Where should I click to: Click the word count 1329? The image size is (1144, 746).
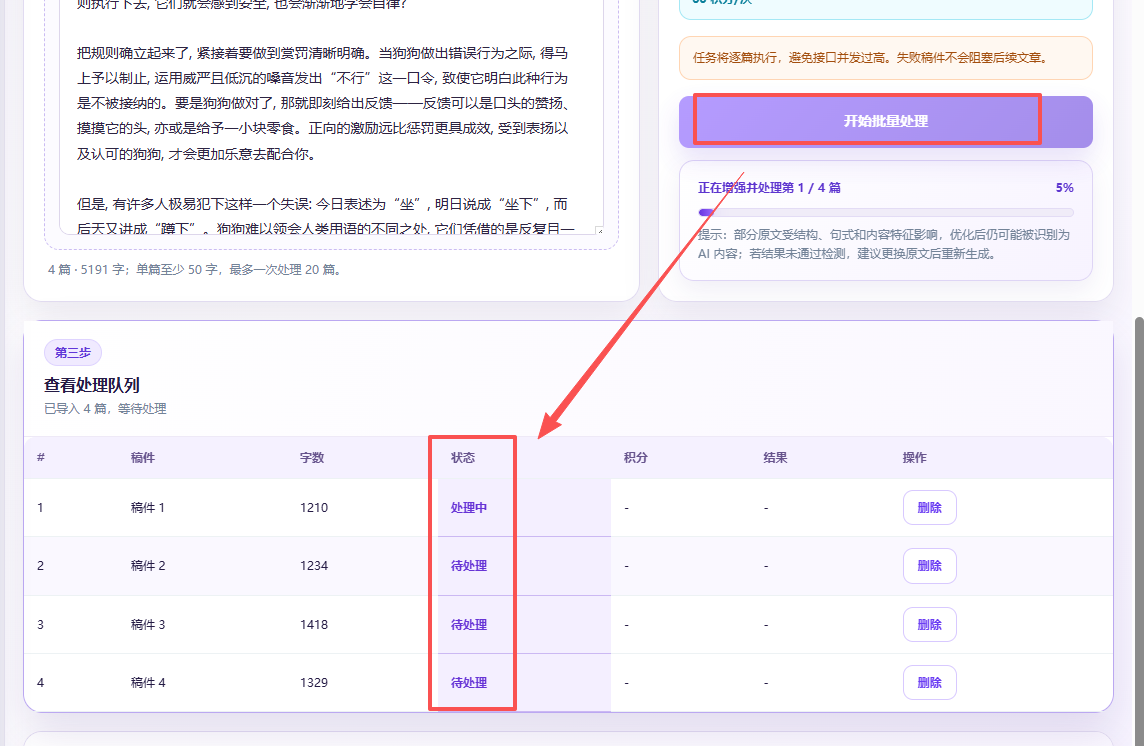[314, 682]
